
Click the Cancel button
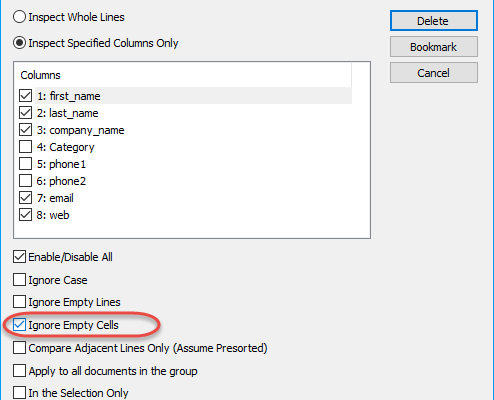(434, 73)
